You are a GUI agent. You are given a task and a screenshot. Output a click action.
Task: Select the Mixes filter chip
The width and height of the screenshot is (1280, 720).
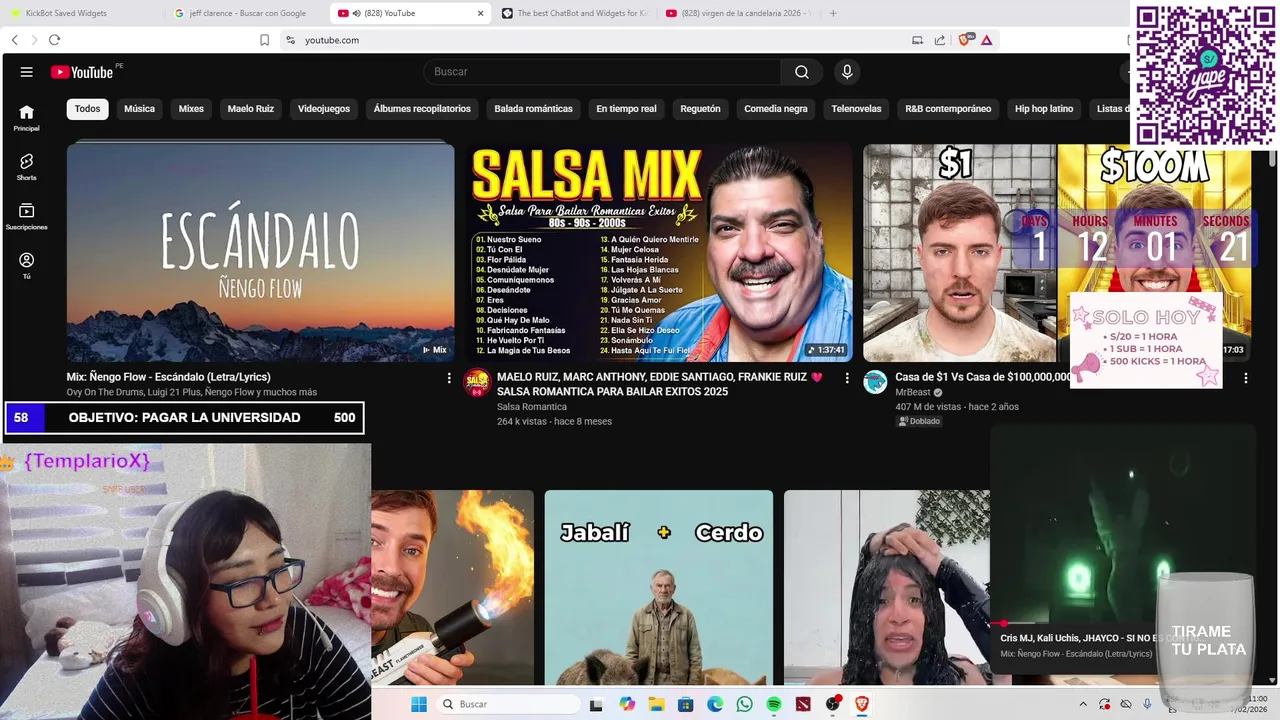point(191,109)
